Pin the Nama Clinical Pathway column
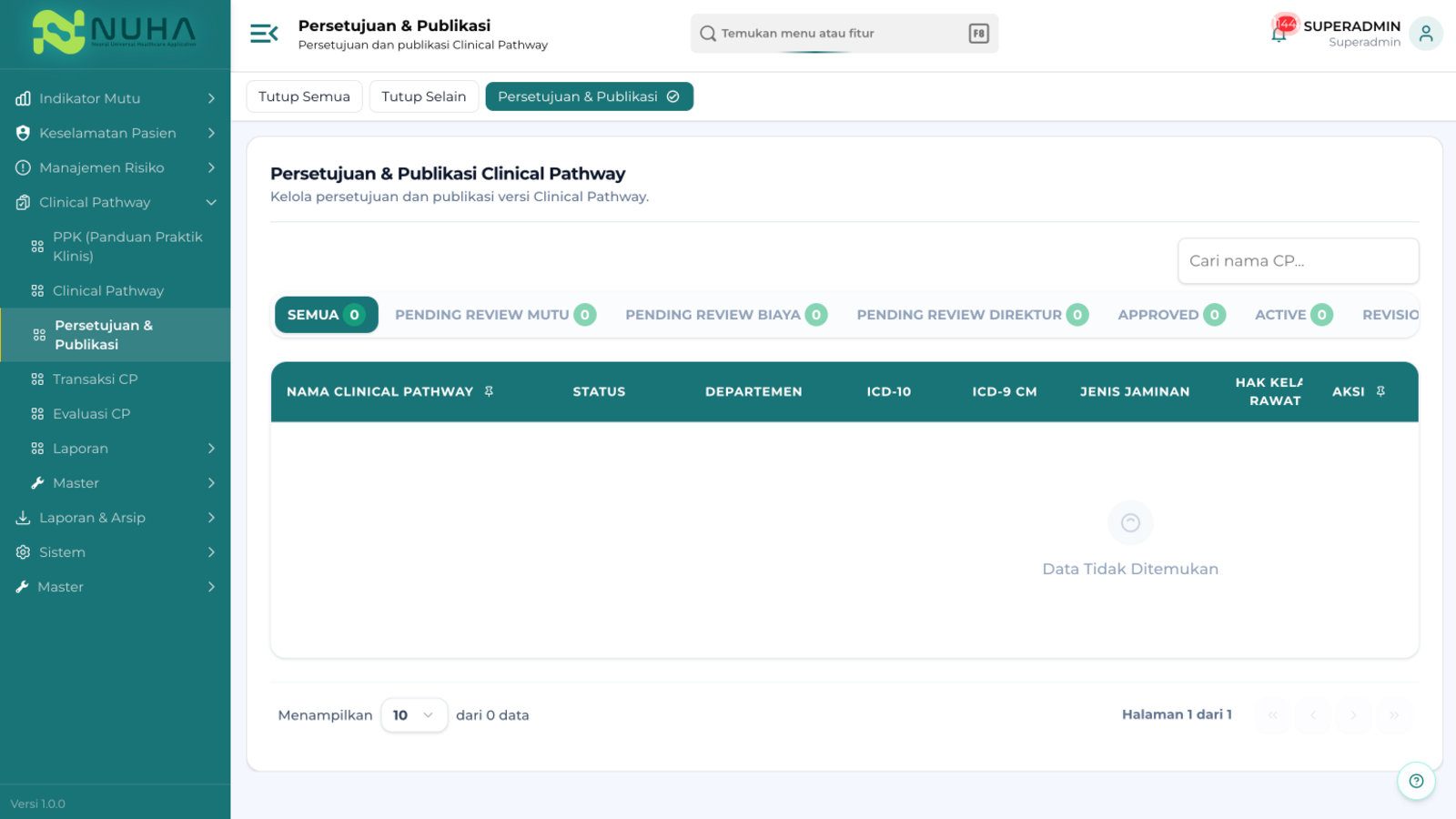Image resolution: width=1456 pixels, height=819 pixels. [489, 391]
